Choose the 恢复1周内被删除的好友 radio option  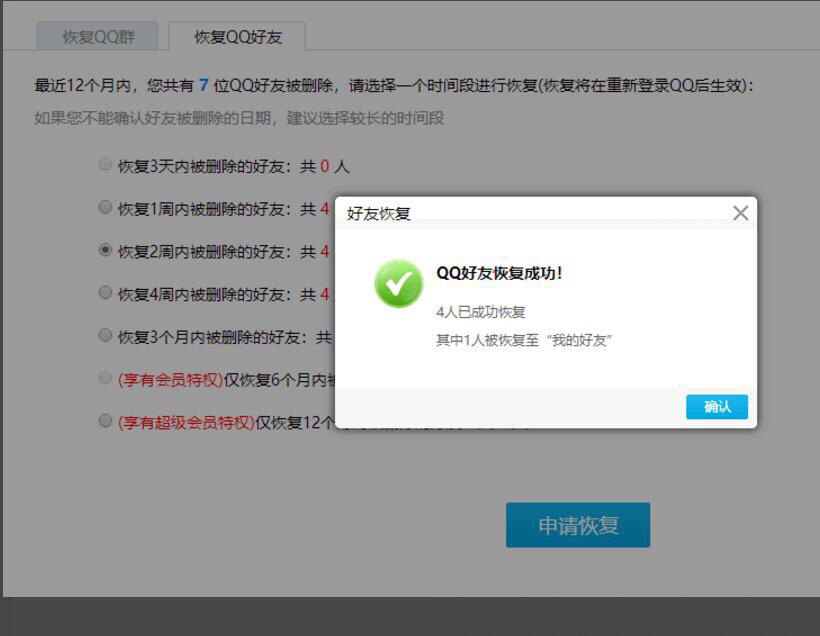pyautogui.click(x=105, y=208)
